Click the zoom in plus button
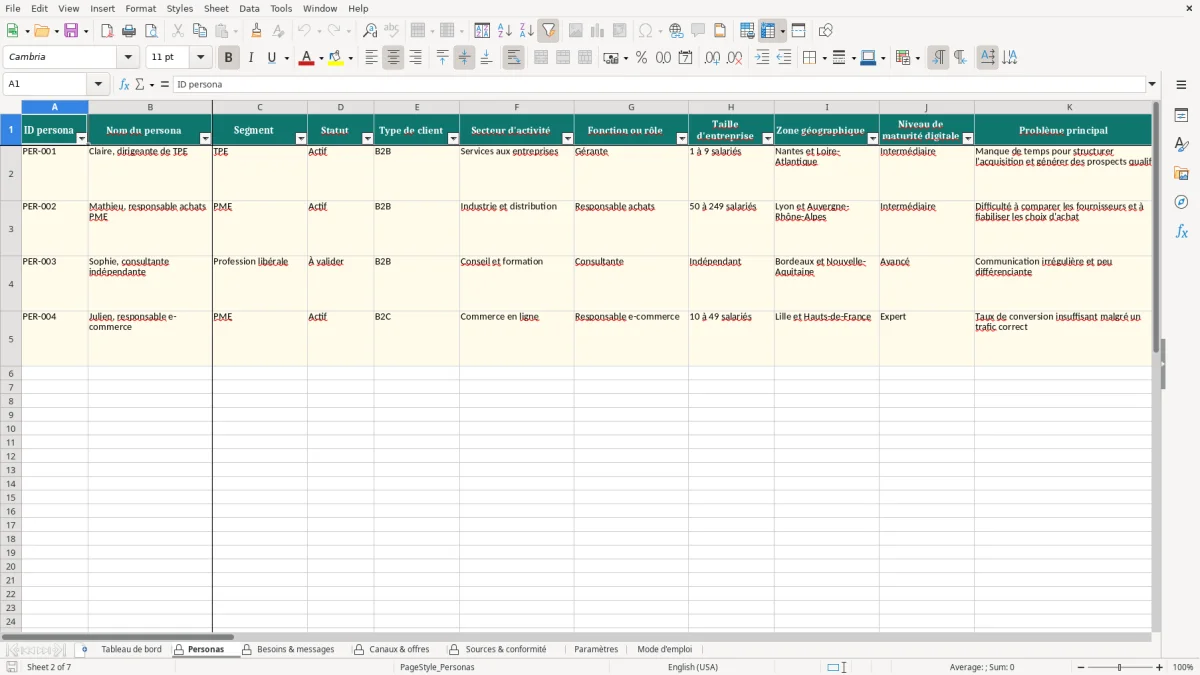This screenshot has height=675, width=1200. (1160, 667)
